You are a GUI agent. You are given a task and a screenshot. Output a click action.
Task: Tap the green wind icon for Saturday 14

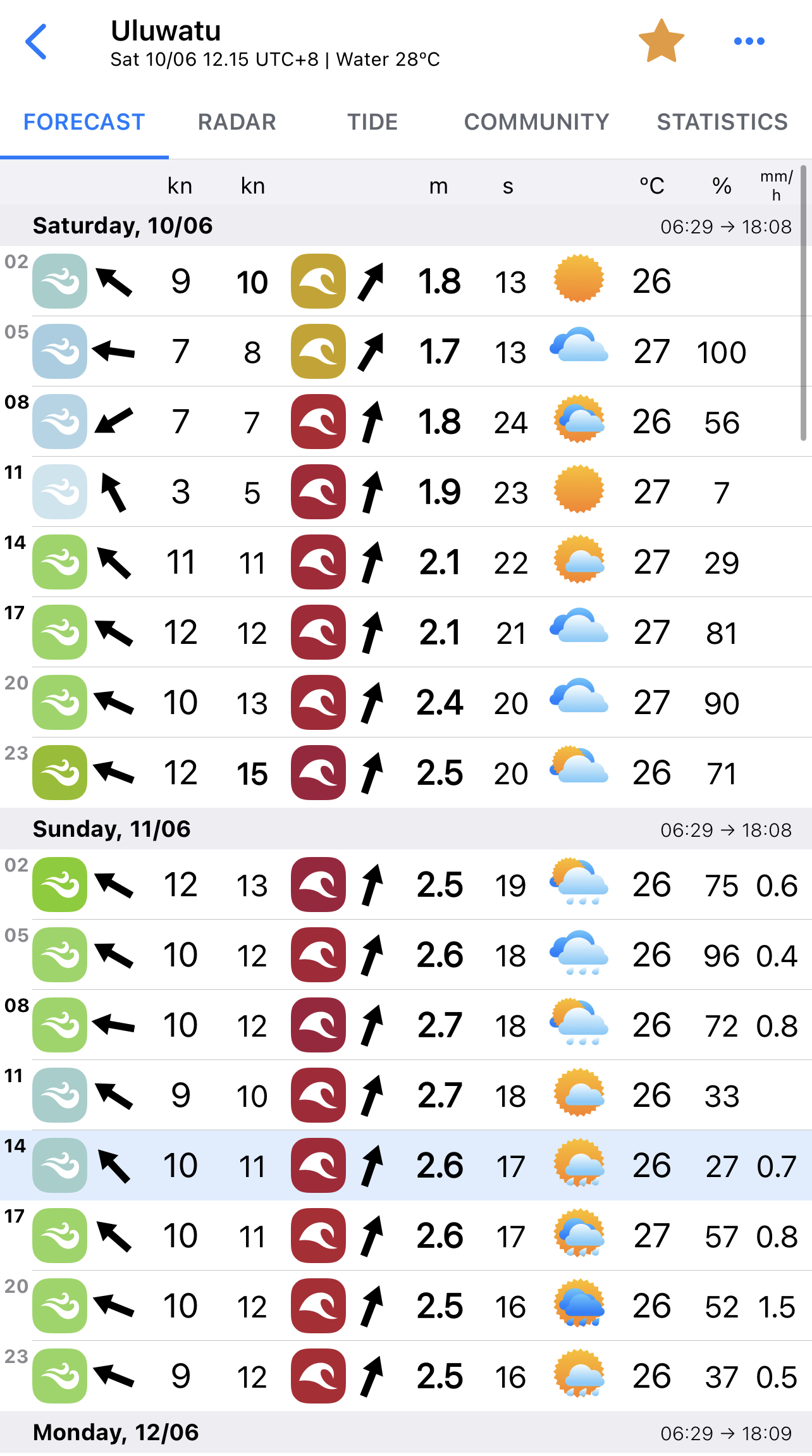click(x=60, y=562)
